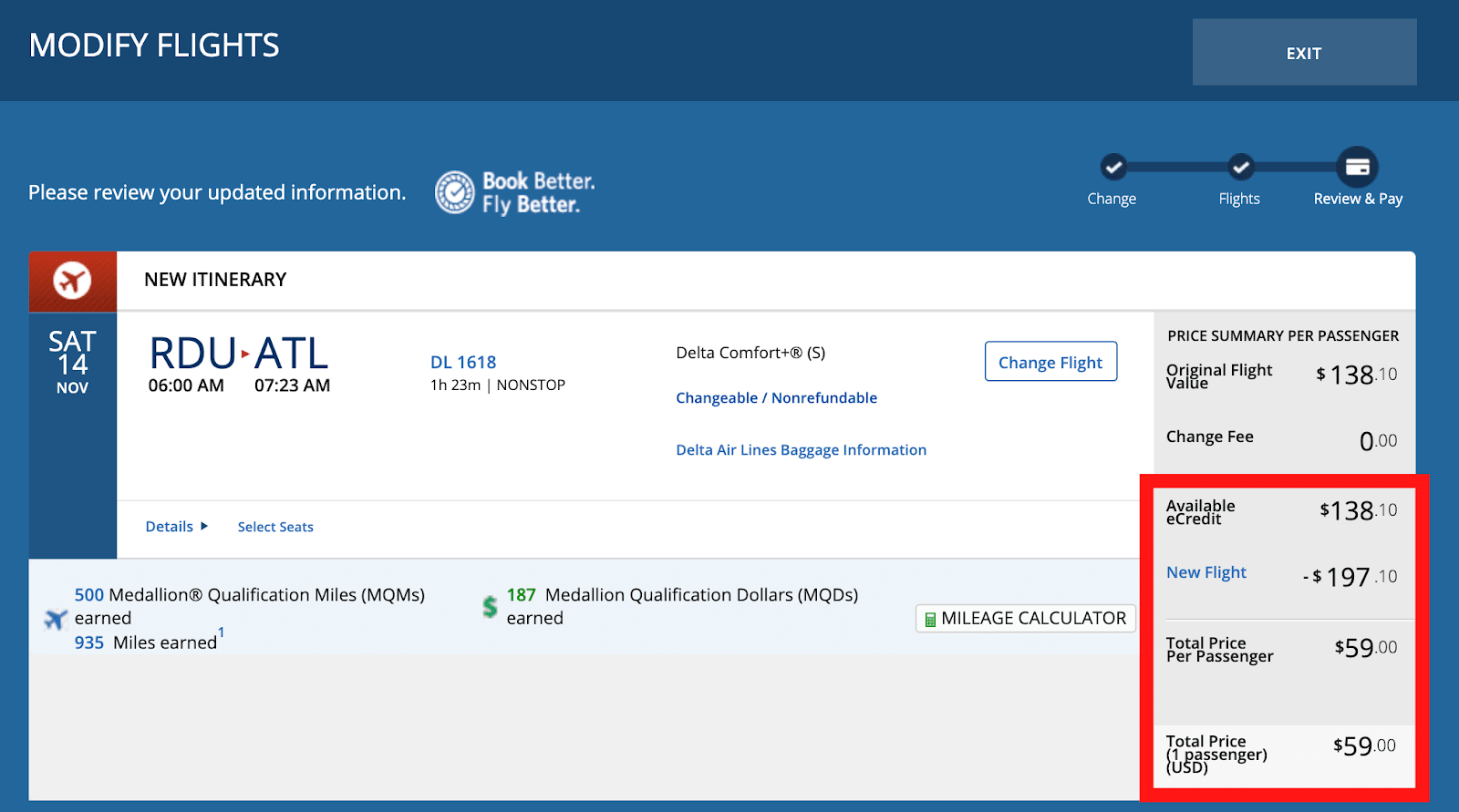Viewport: 1459px width, 812px height.
Task: Click the Book Better Fly Better badge
Action: [515, 192]
